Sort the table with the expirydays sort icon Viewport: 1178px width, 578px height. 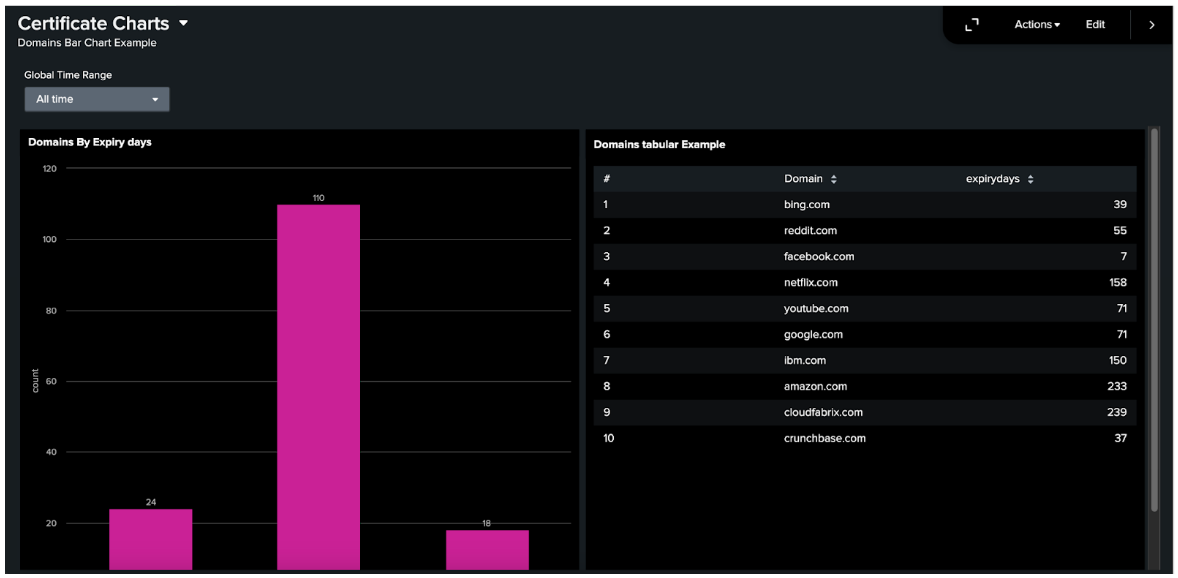point(1031,178)
